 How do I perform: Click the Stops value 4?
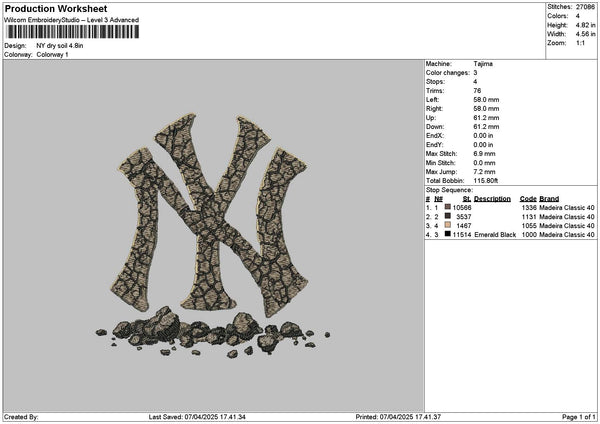[x=475, y=82]
